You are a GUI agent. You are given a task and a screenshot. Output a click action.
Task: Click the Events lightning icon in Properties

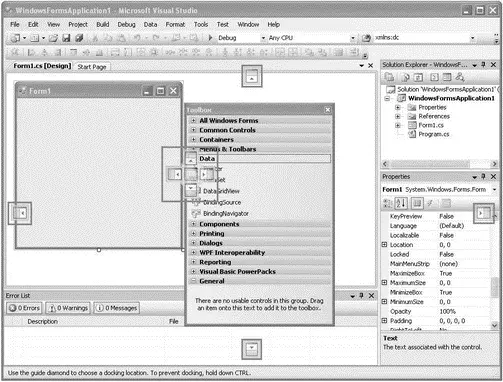pos(431,203)
